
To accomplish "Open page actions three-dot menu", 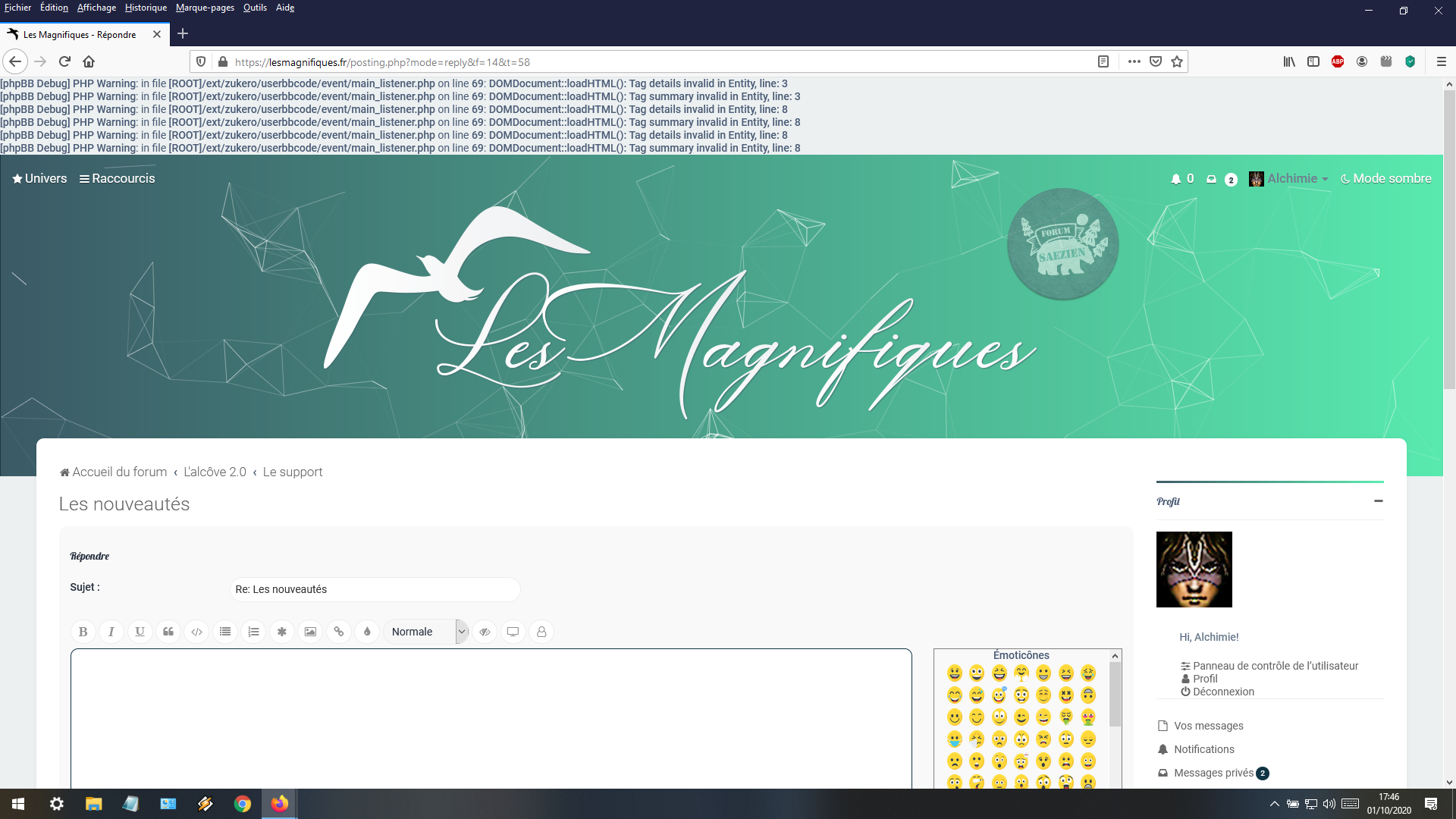I will click(x=1134, y=61).
